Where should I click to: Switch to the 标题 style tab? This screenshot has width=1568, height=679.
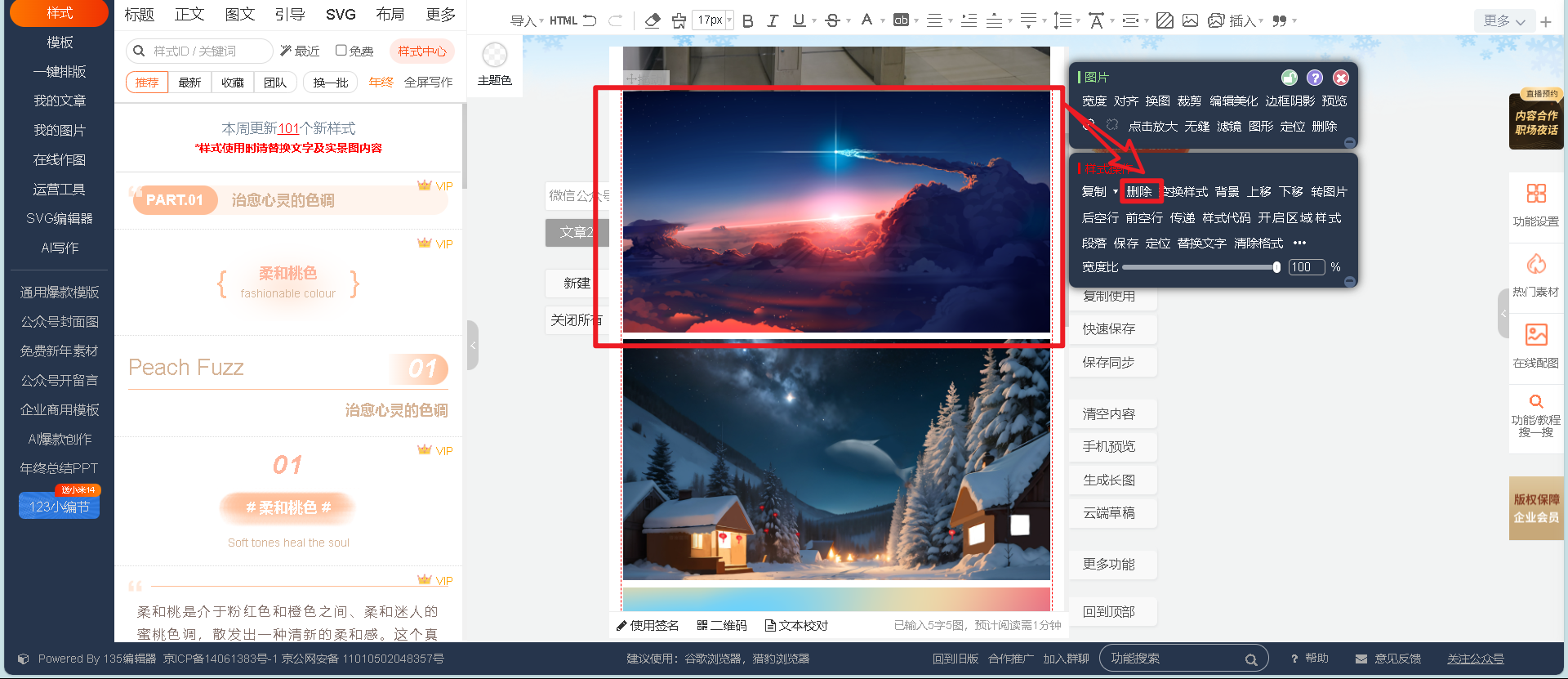pyautogui.click(x=139, y=15)
